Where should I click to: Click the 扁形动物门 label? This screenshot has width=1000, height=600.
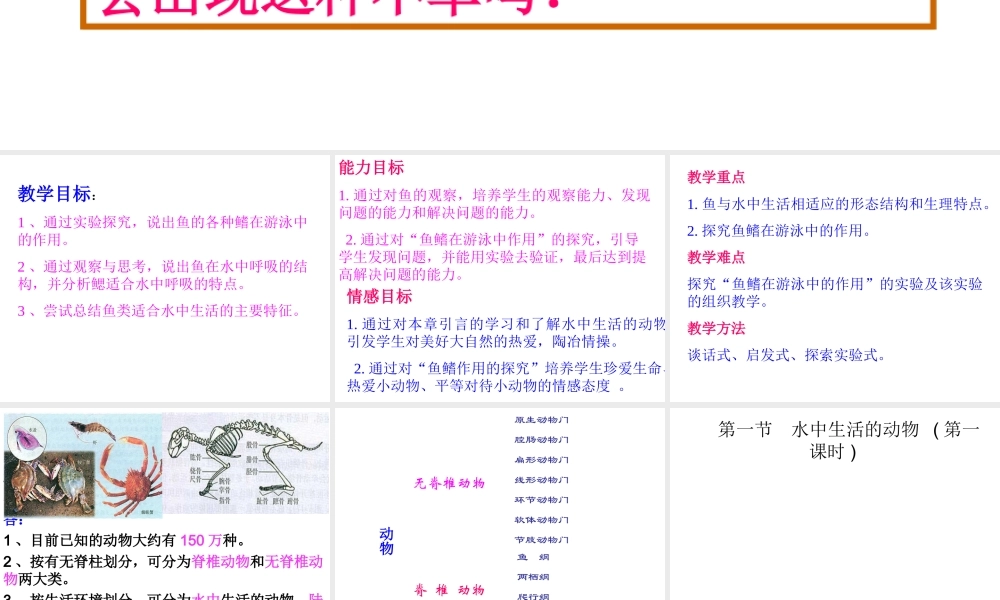click(x=541, y=460)
